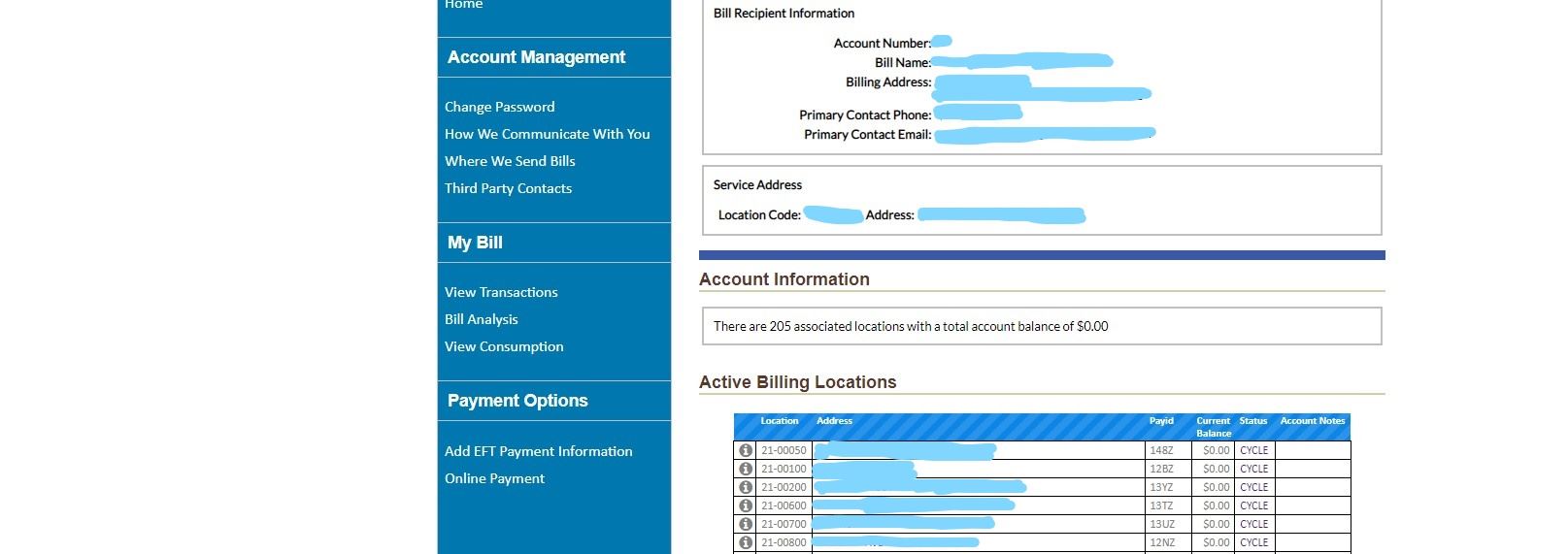The width and height of the screenshot is (1568, 554).
Task: Click the Payid column header
Action: click(x=1161, y=421)
